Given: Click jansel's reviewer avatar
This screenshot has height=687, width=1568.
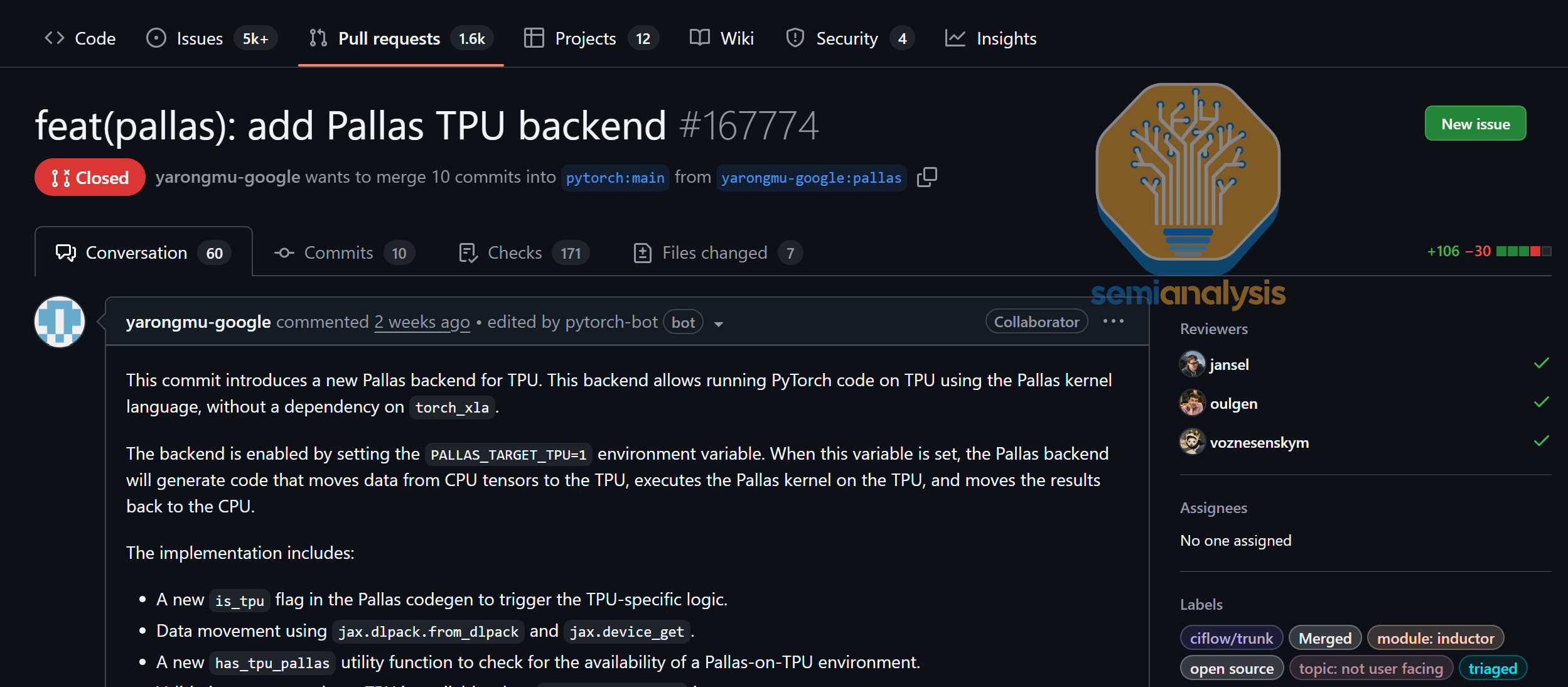Looking at the screenshot, I should [1191, 364].
